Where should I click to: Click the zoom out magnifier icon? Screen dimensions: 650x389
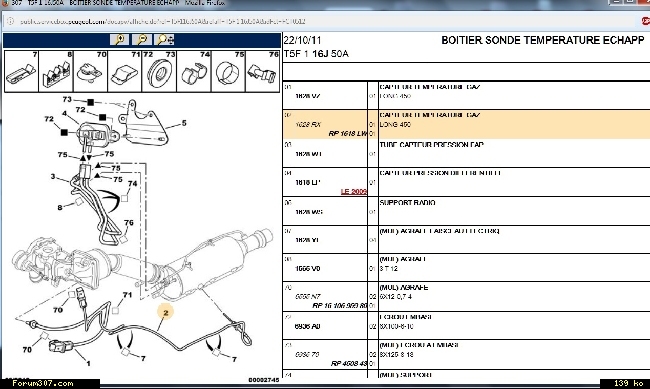142,40
